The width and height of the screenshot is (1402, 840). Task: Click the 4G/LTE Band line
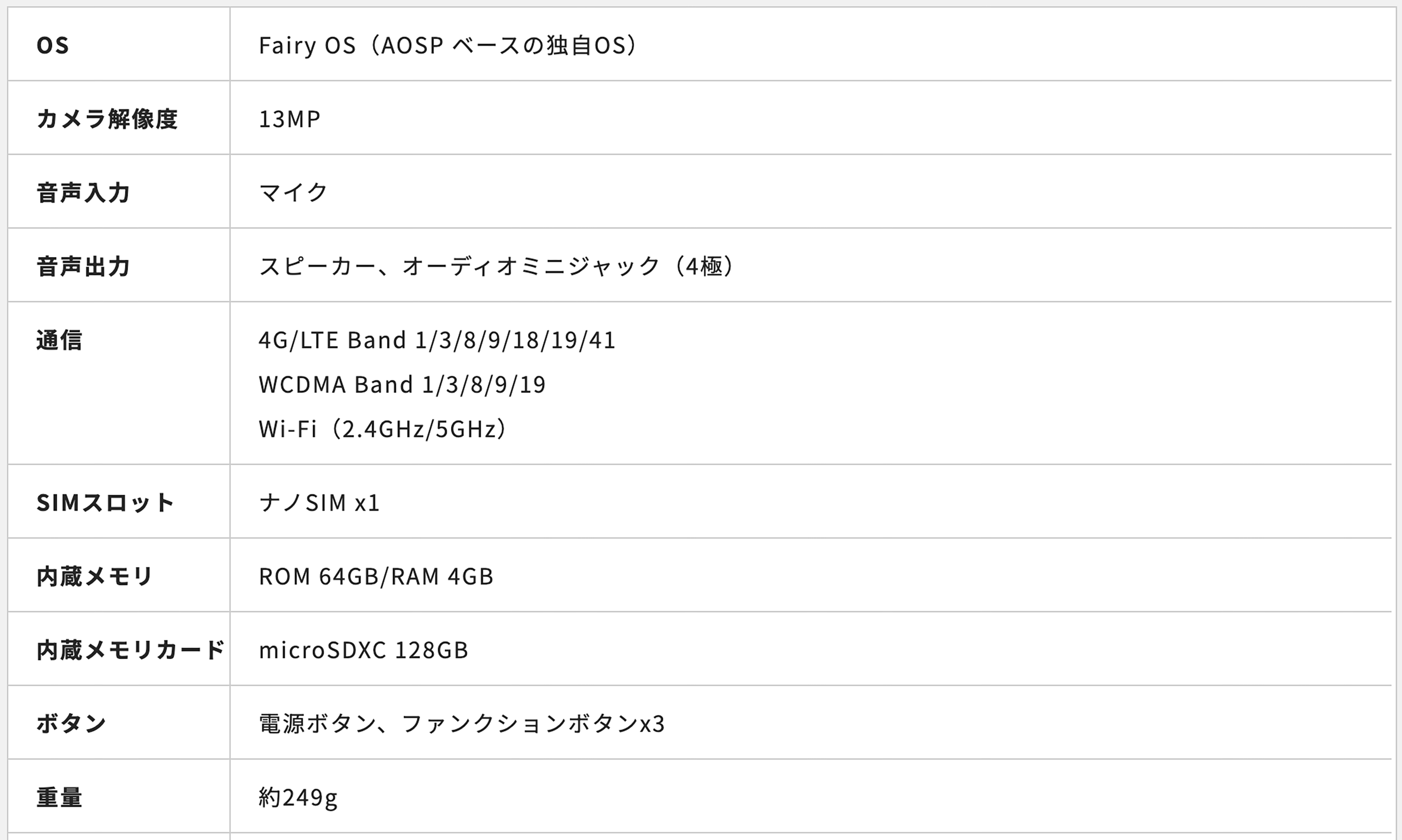(x=436, y=340)
